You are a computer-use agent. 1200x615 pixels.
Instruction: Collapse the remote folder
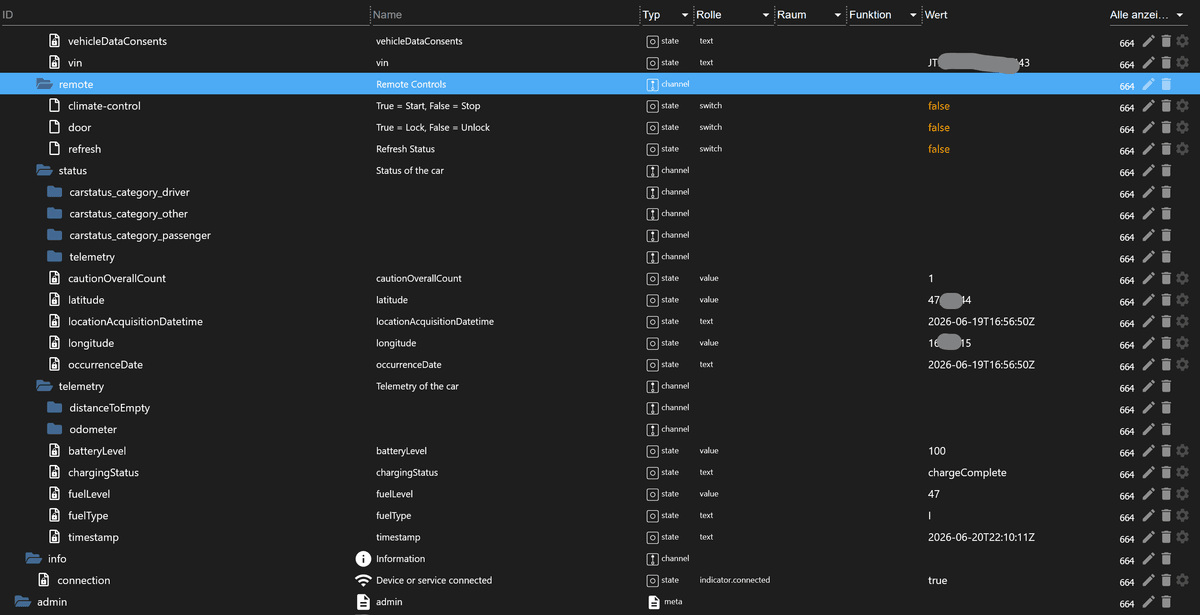pos(44,84)
